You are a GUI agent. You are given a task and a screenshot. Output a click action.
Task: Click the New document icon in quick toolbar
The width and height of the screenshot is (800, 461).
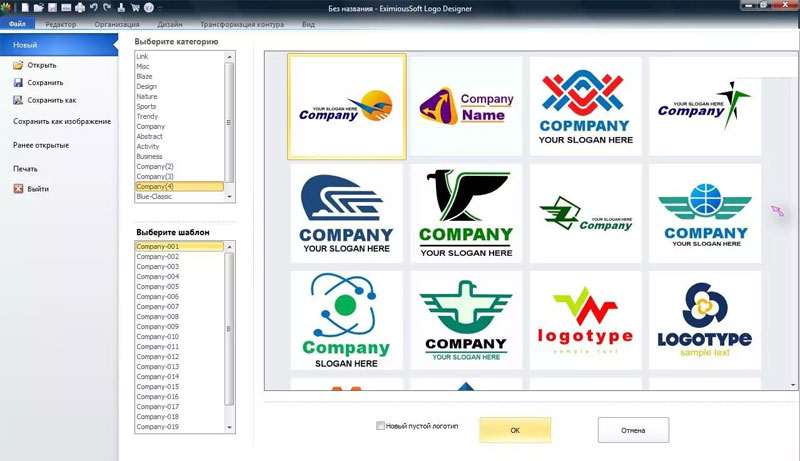click(25, 8)
